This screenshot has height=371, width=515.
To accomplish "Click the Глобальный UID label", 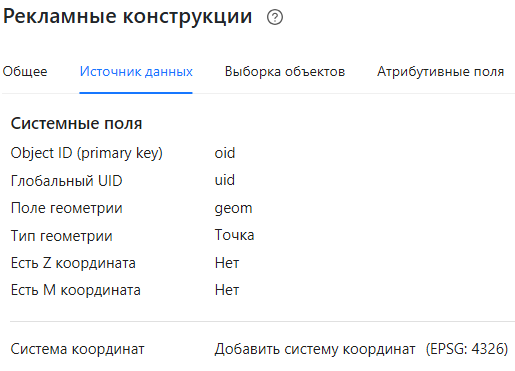I will tap(67, 181).
